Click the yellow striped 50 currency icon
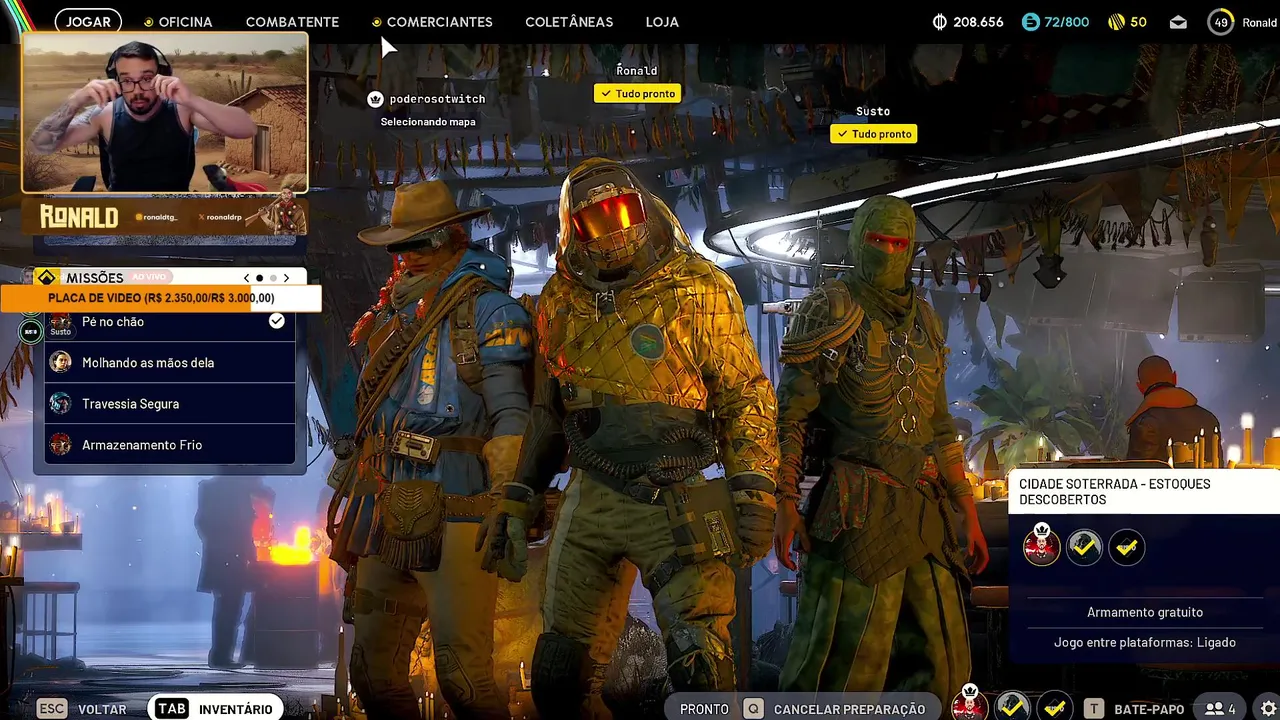The height and width of the screenshot is (720, 1280). coord(1117,21)
